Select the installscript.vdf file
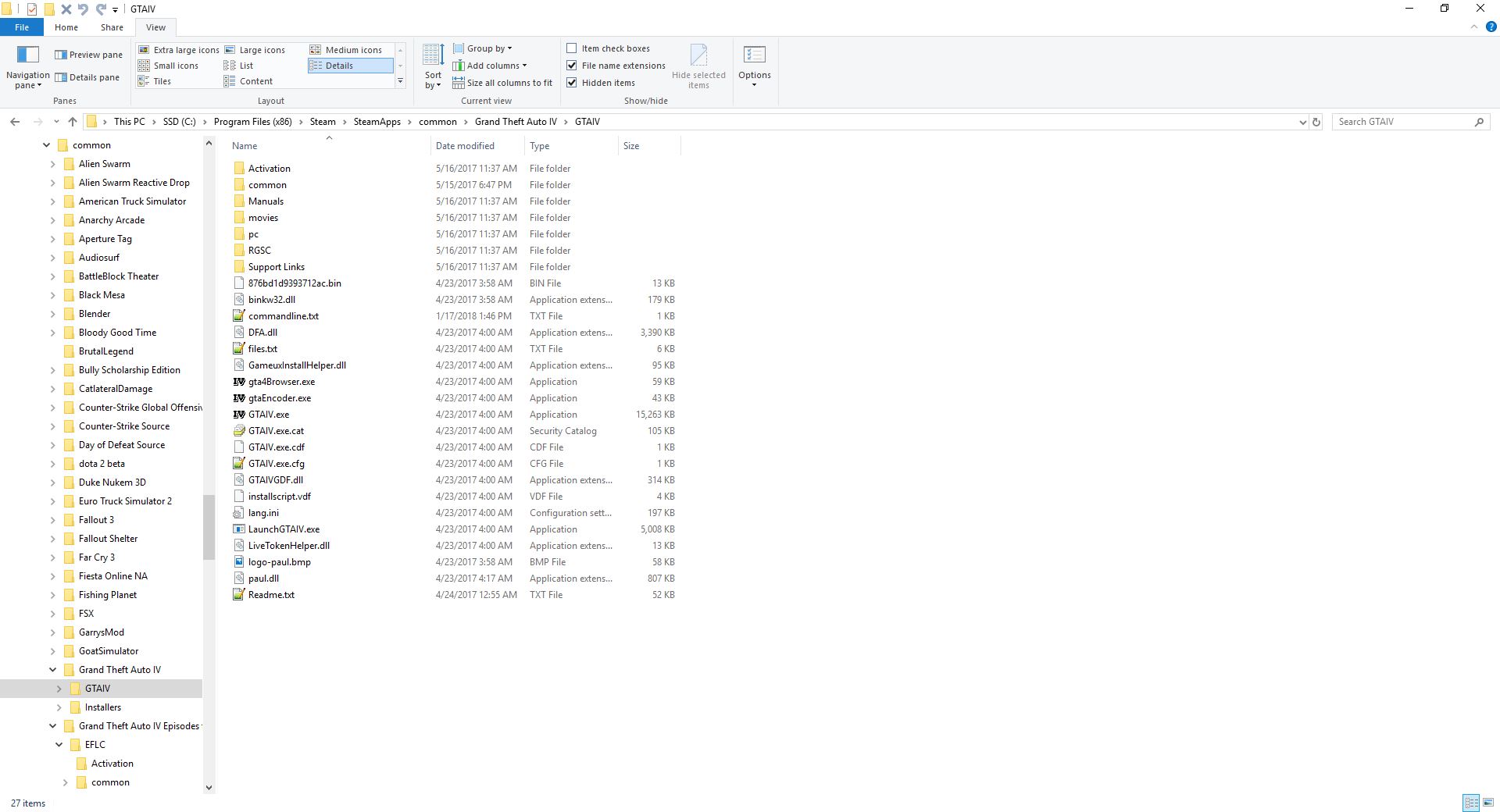Image resolution: width=1500 pixels, height=812 pixels. [280, 497]
